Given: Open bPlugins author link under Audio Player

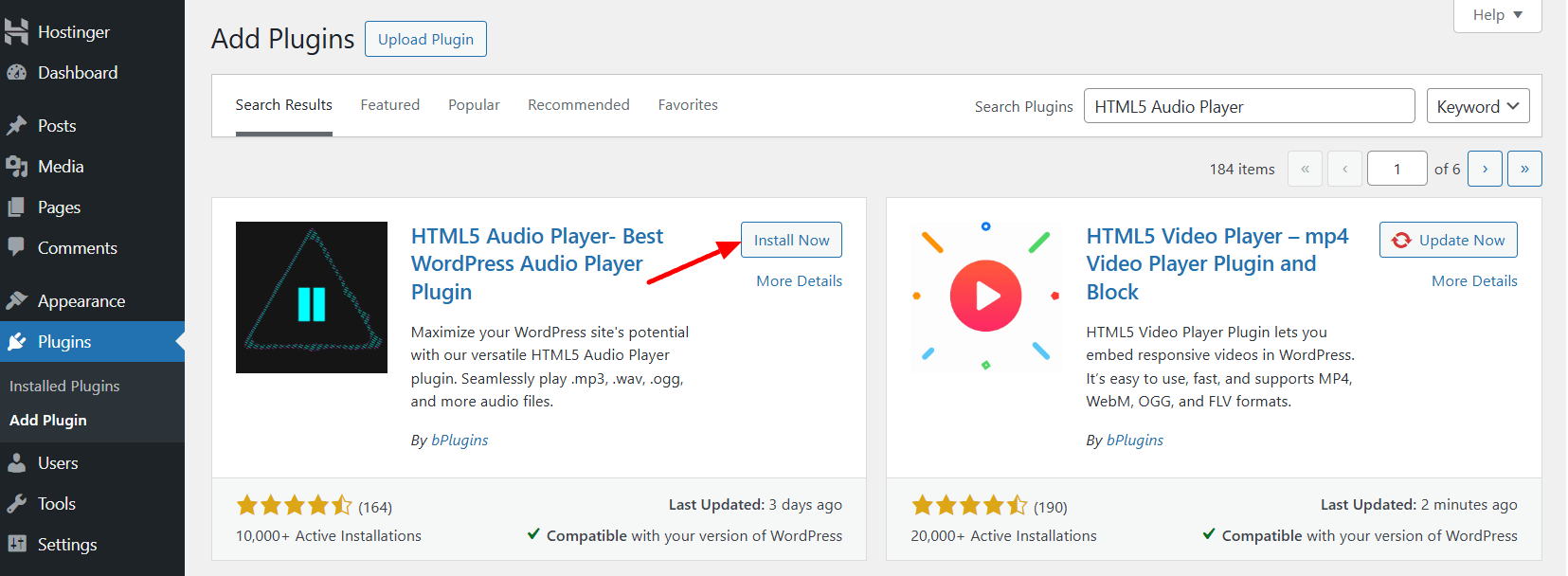Looking at the screenshot, I should coord(460,441).
